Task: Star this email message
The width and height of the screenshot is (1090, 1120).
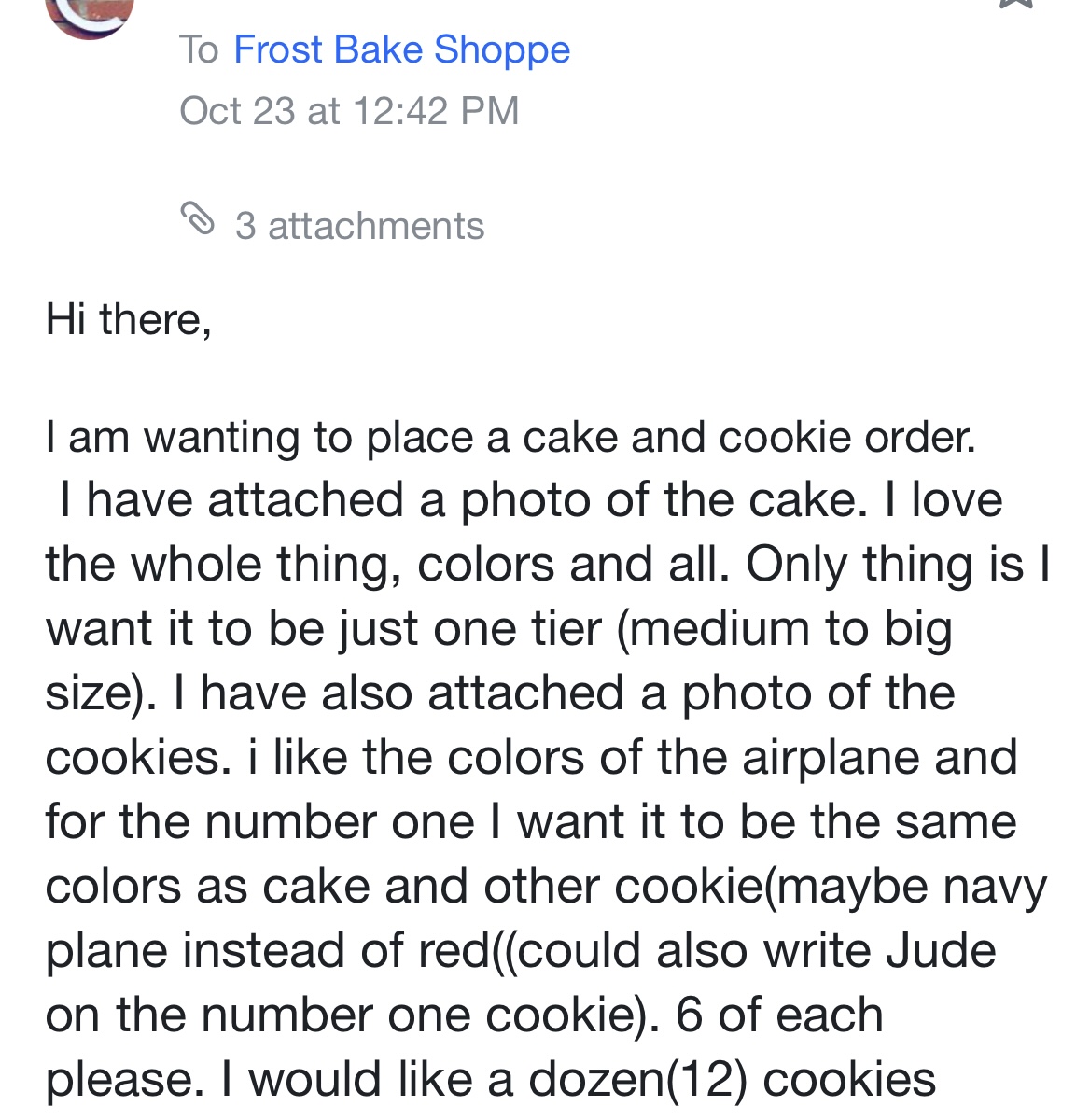Action: (1017, 6)
